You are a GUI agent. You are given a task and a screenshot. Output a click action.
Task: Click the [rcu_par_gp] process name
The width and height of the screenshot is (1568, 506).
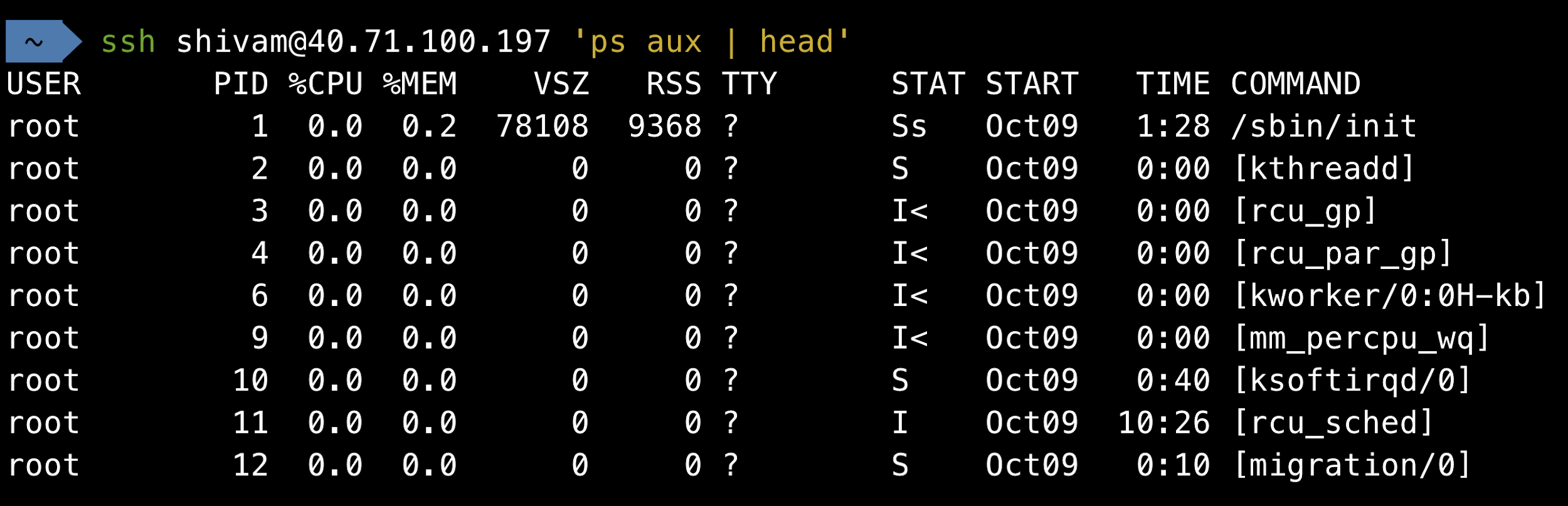click(x=1342, y=253)
